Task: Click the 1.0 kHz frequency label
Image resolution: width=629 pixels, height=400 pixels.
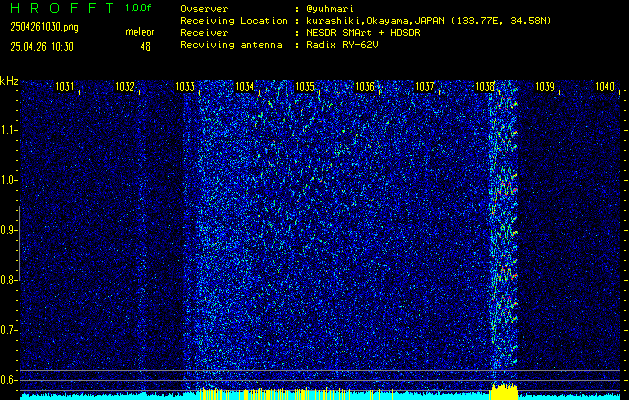Action: (7, 180)
